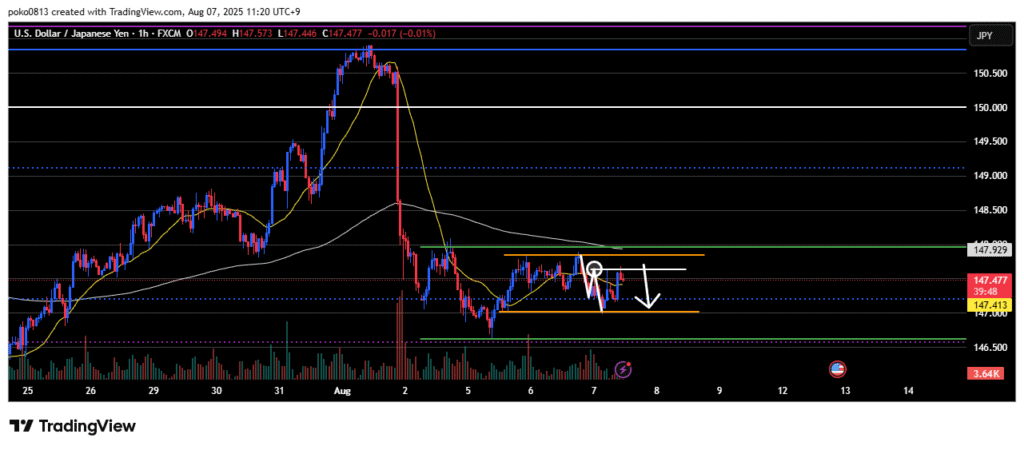Open the JPY currency selector
The width and height of the screenshot is (1024, 450).
[984, 34]
